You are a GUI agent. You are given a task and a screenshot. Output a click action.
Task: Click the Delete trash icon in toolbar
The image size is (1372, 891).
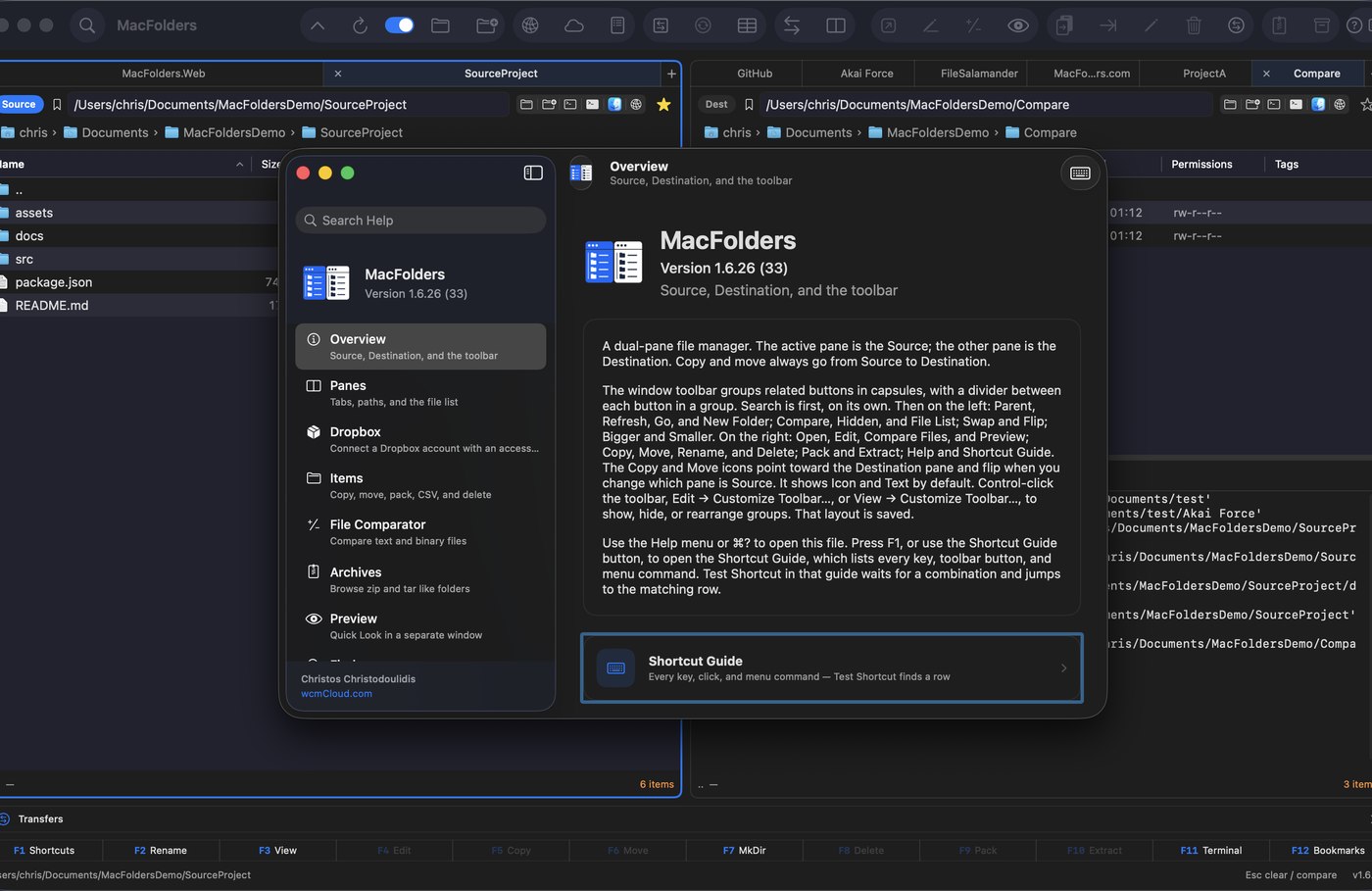pos(1194,25)
